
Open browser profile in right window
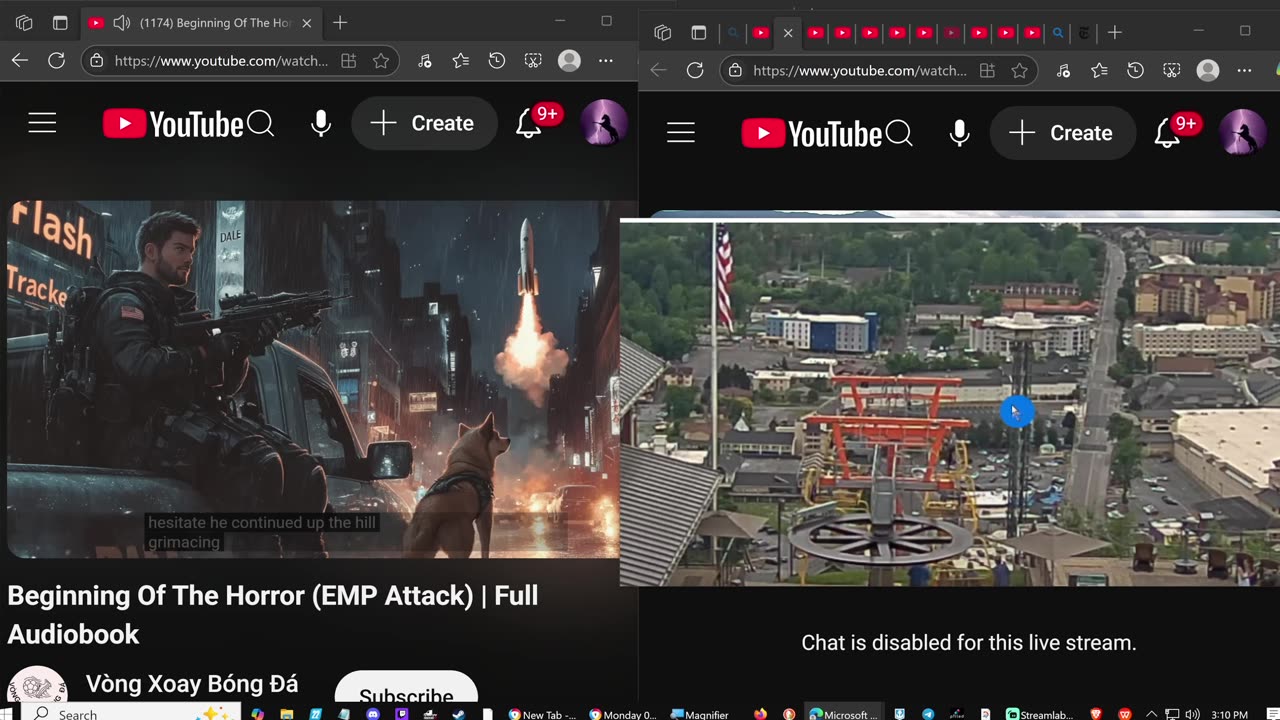coord(1208,70)
